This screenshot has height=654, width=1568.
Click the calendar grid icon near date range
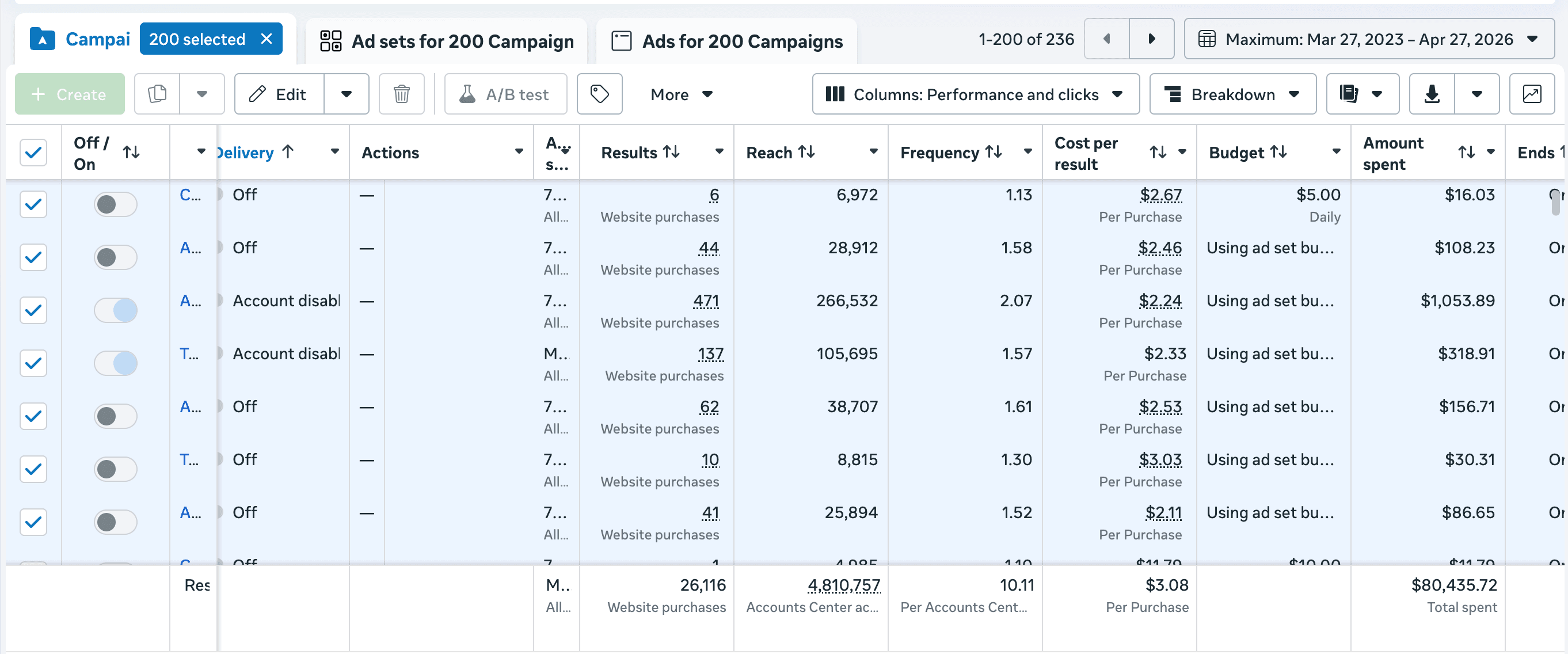coord(1208,39)
